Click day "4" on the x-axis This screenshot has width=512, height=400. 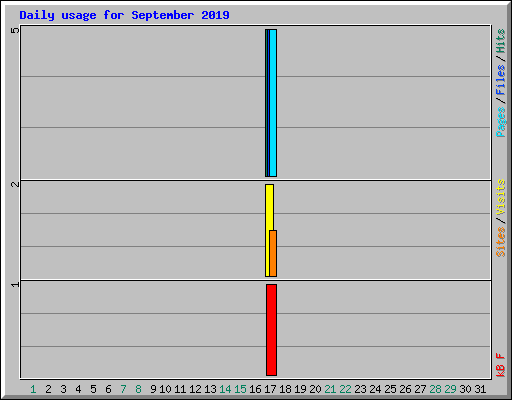(x=78, y=389)
